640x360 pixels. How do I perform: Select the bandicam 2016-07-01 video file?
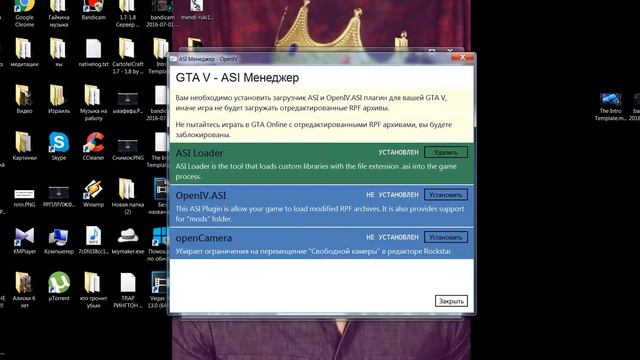[x=162, y=13]
